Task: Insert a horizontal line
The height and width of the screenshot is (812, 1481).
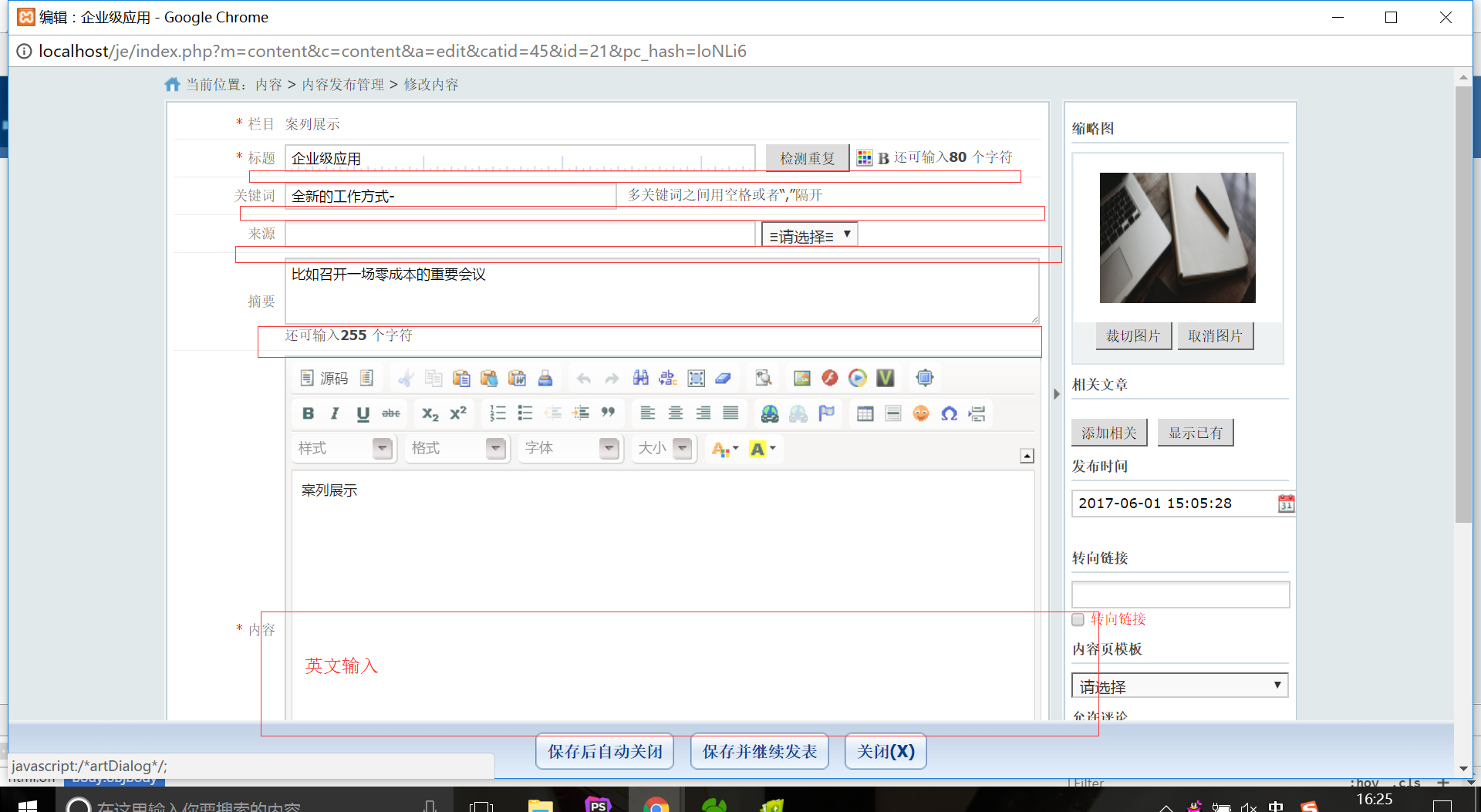Action: 893,413
